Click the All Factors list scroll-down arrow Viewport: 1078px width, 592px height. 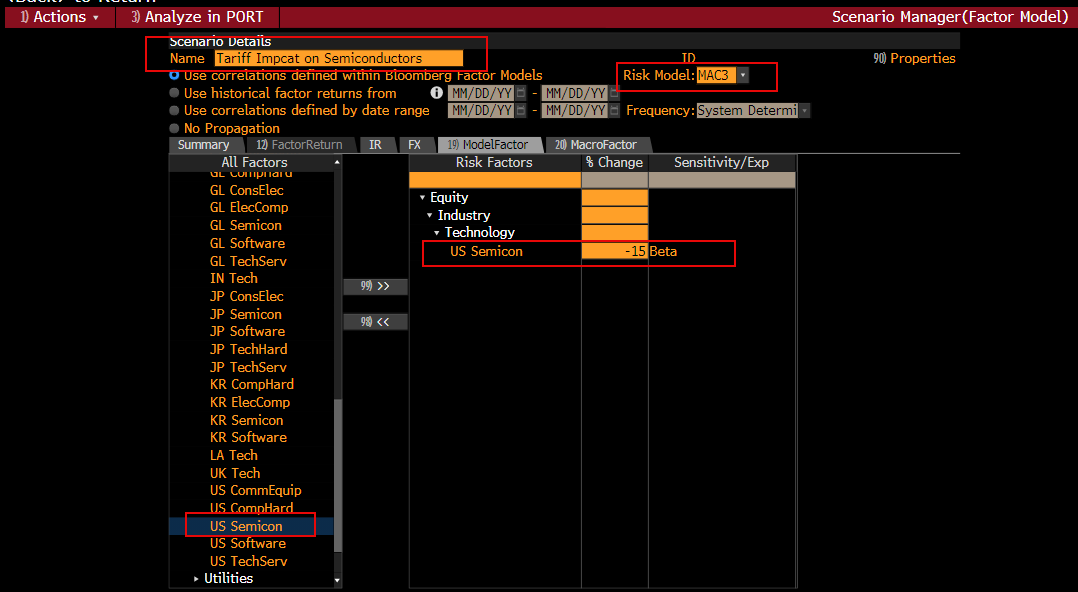[337, 580]
